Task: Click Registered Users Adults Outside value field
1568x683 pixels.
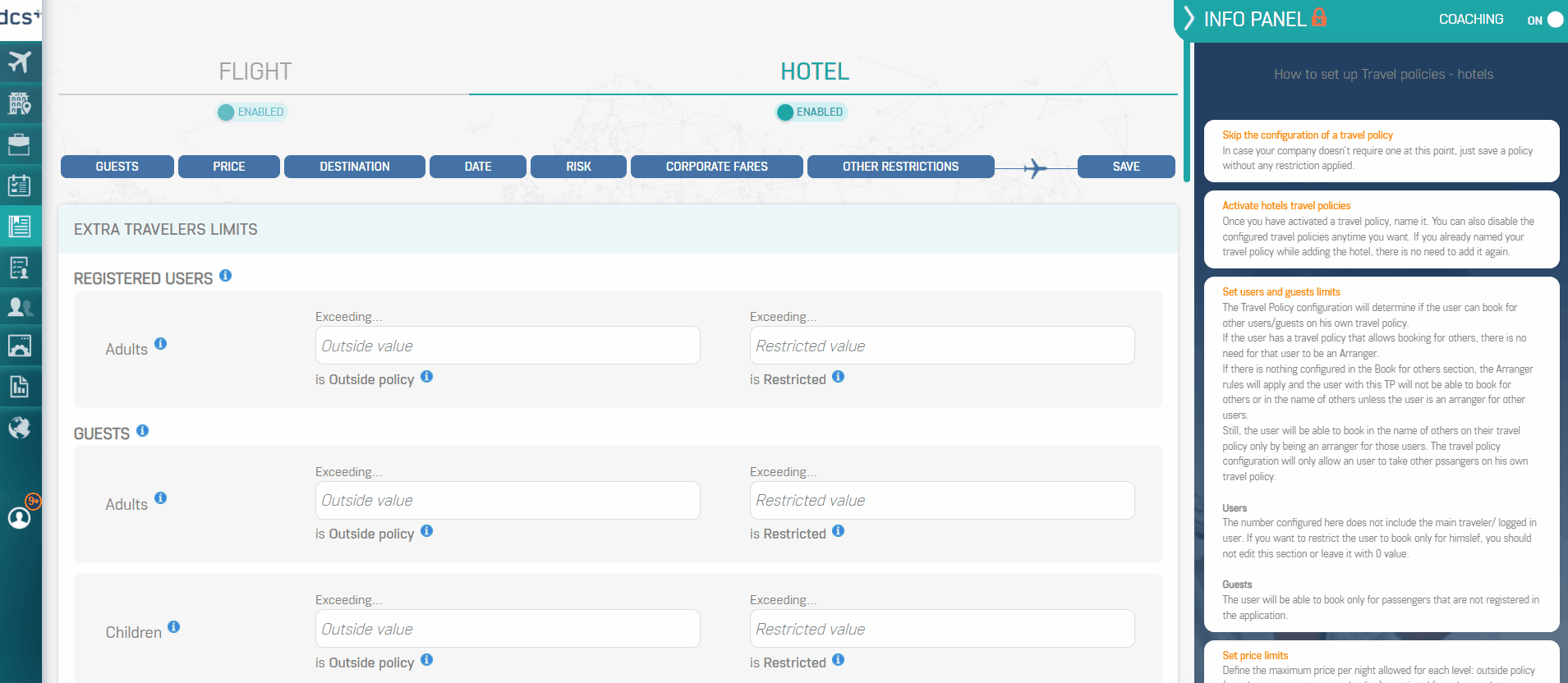Action: coord(508,346)
